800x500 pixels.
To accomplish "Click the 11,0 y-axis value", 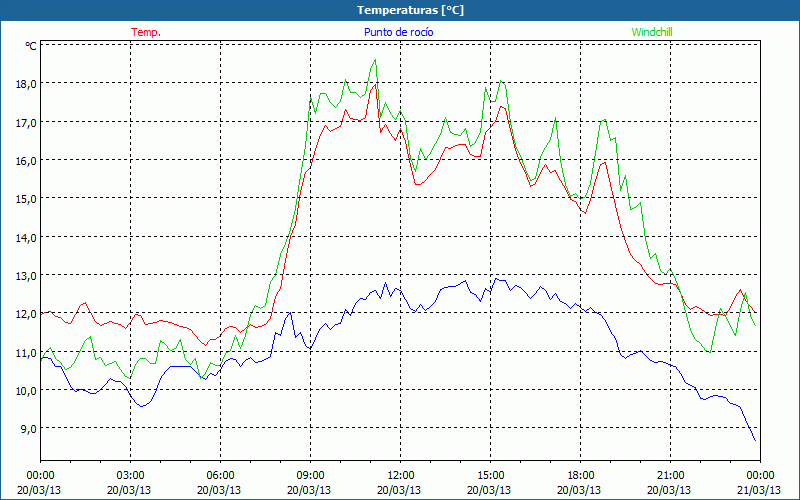I will pyautogui.click(x=26, y=353).
